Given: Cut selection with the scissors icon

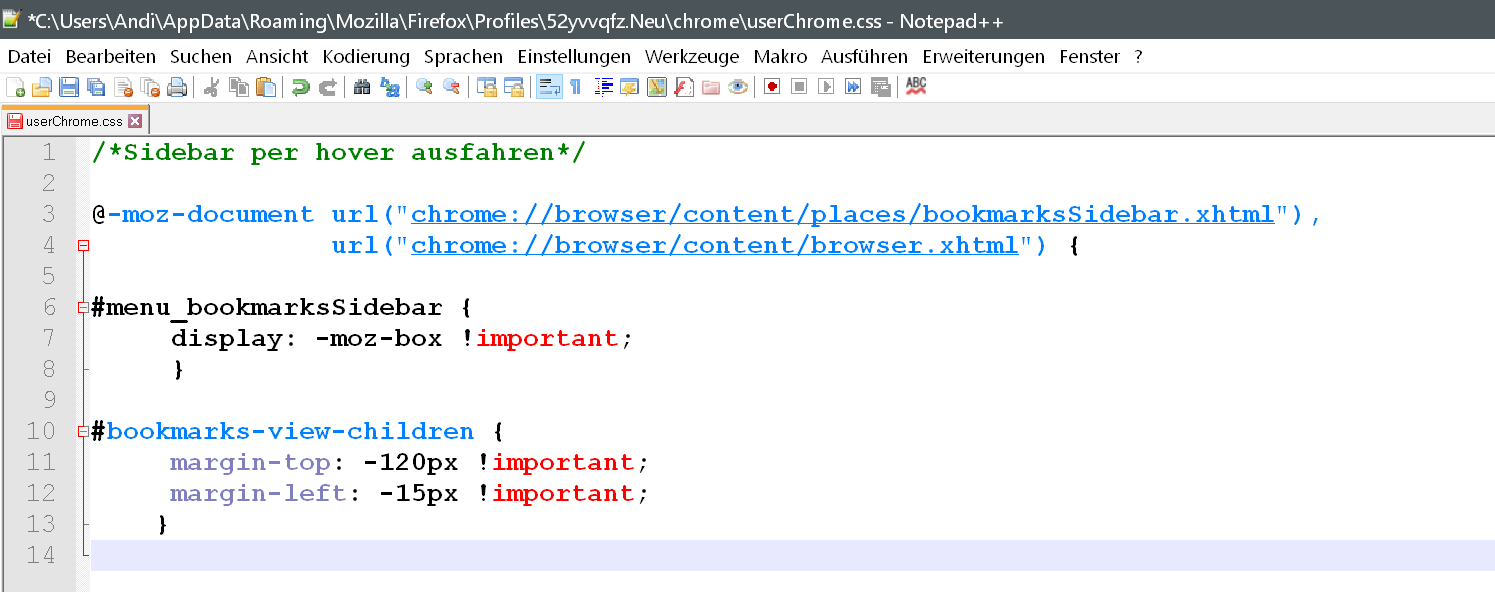Looking at the screenshot, I should point(211,87).
